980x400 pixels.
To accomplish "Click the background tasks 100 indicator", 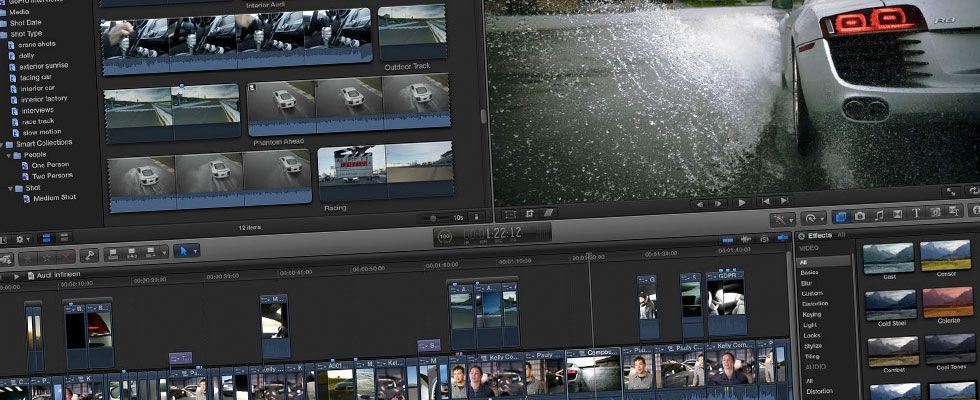I will pyautogui.click(x=445, y=237).
